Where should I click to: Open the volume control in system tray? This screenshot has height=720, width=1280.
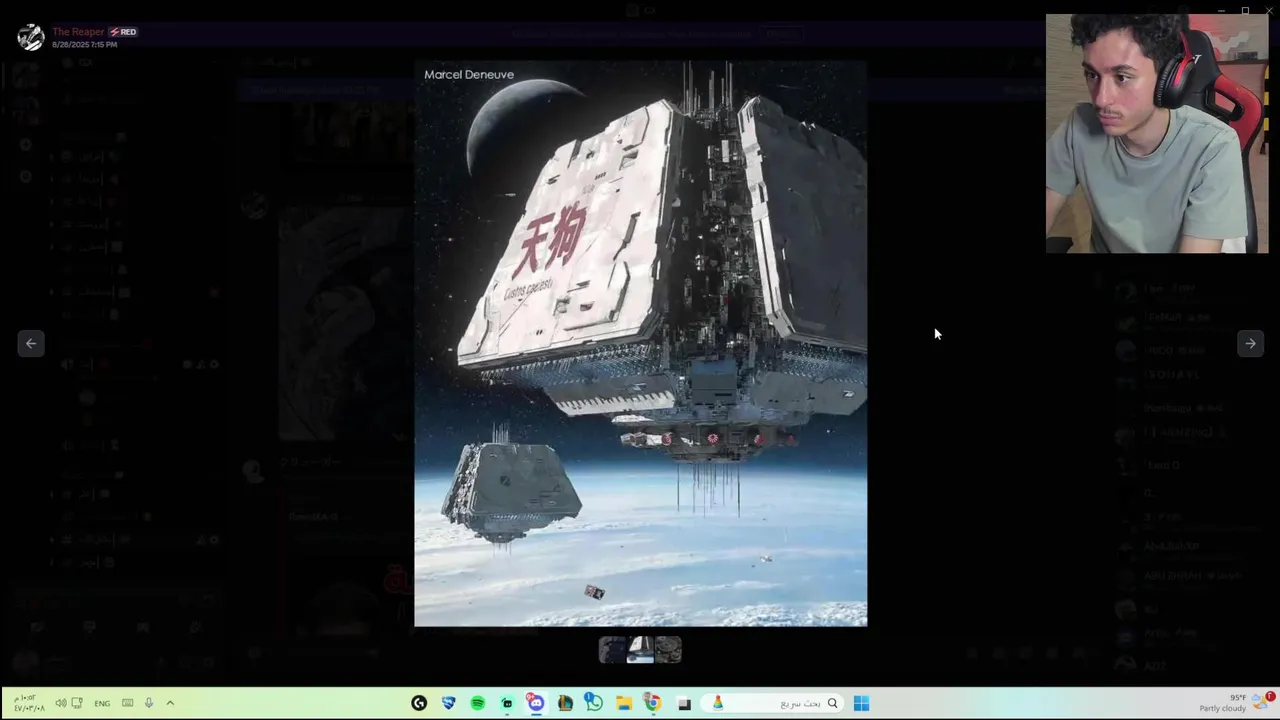tap(60, 703)
